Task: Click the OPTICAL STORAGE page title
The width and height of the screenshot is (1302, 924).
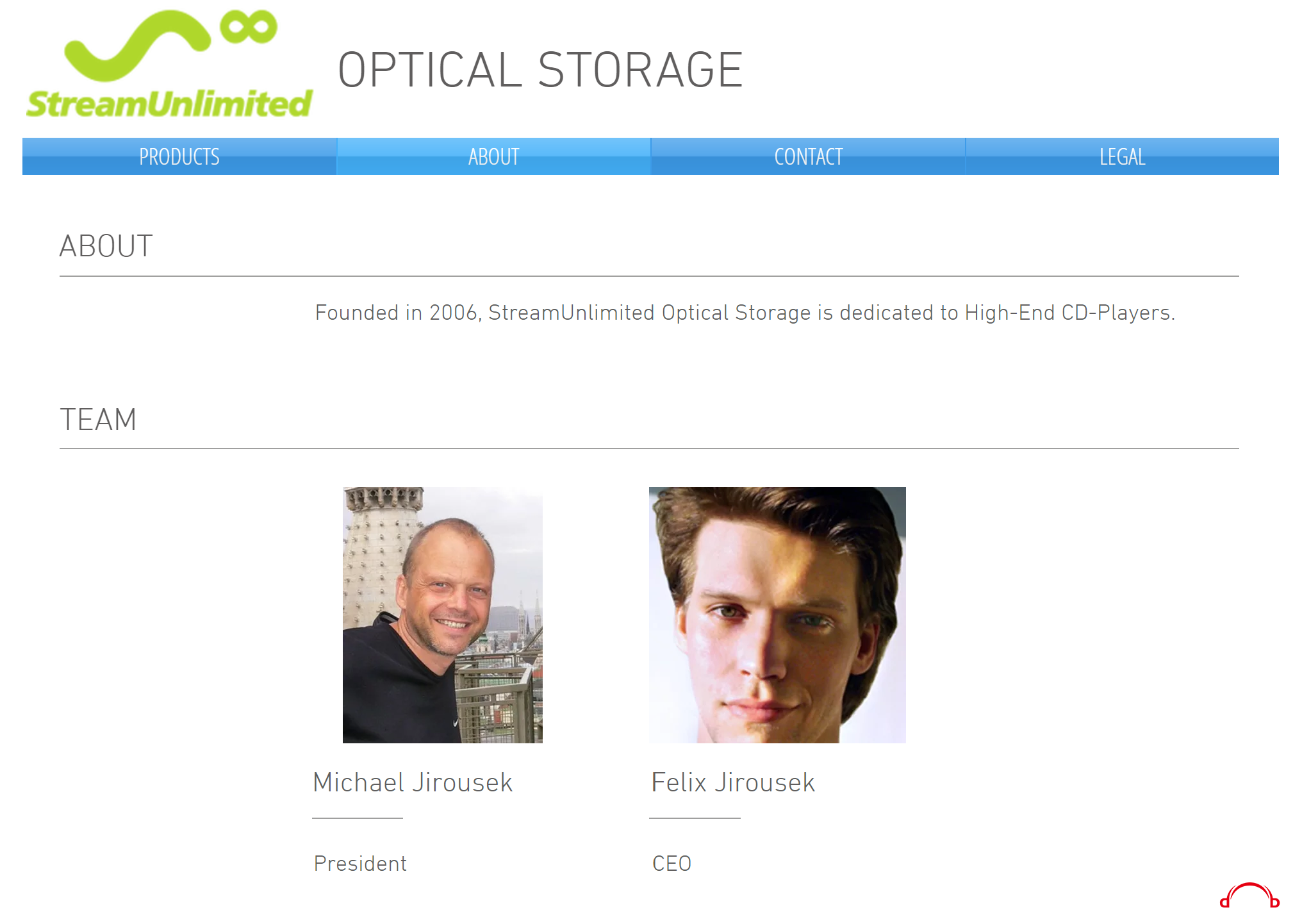Action: point(540,70)
